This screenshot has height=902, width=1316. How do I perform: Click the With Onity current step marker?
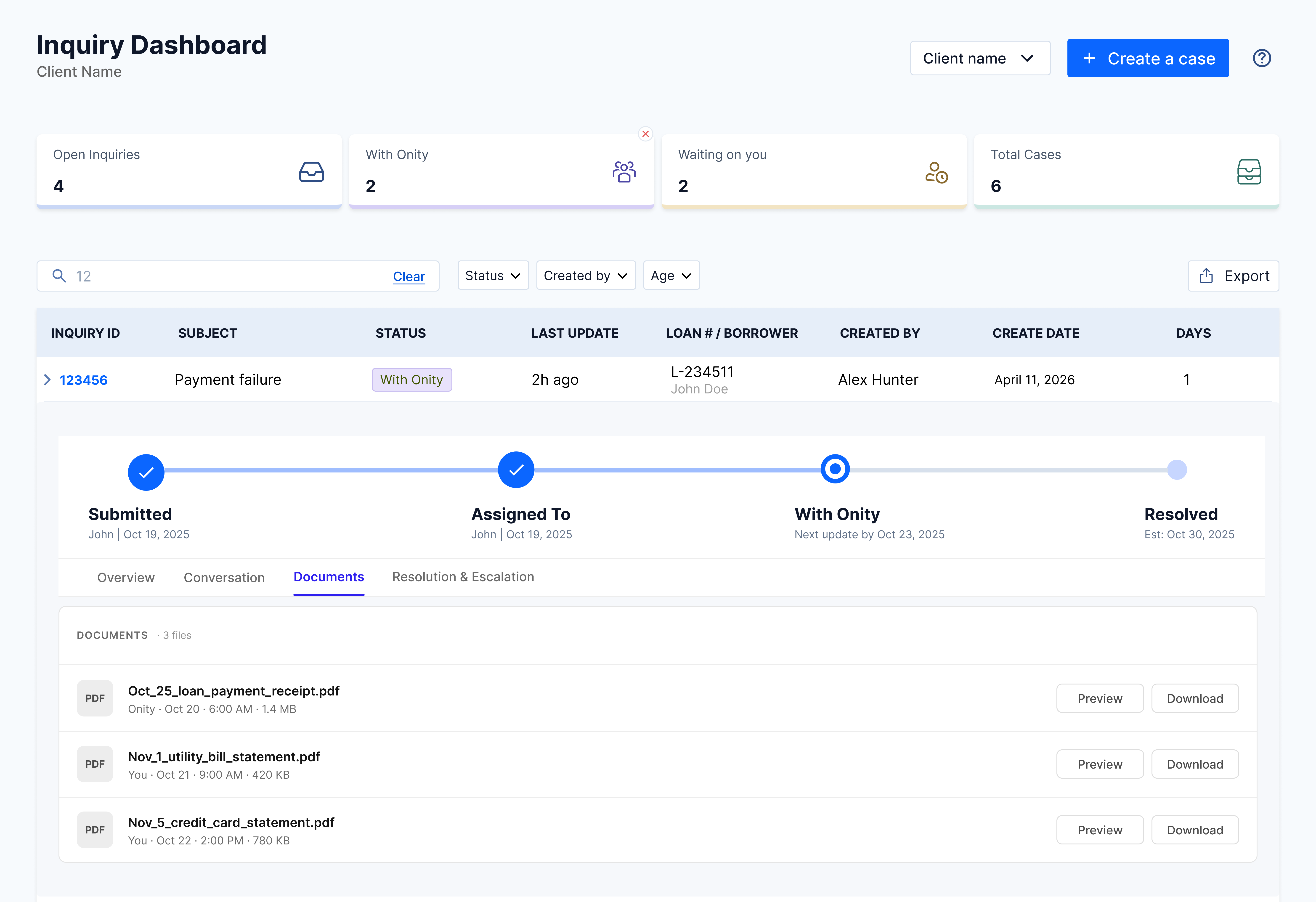coord(835,469)
